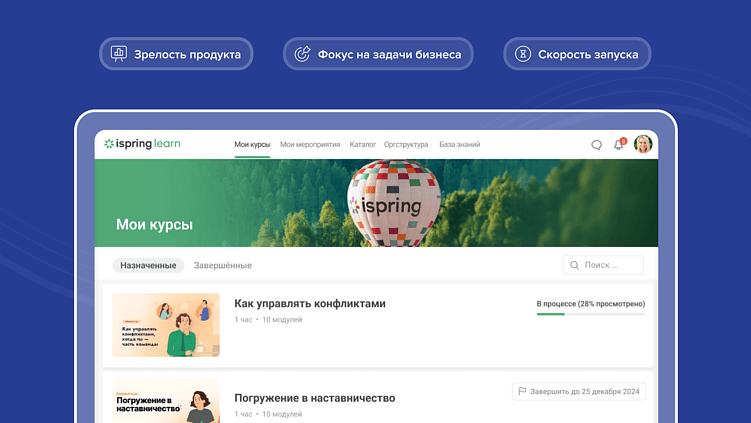This screenshot has width=751, height=423.
Task: Click В процессе (28% просмотрено) status
Action: (591, 304)
